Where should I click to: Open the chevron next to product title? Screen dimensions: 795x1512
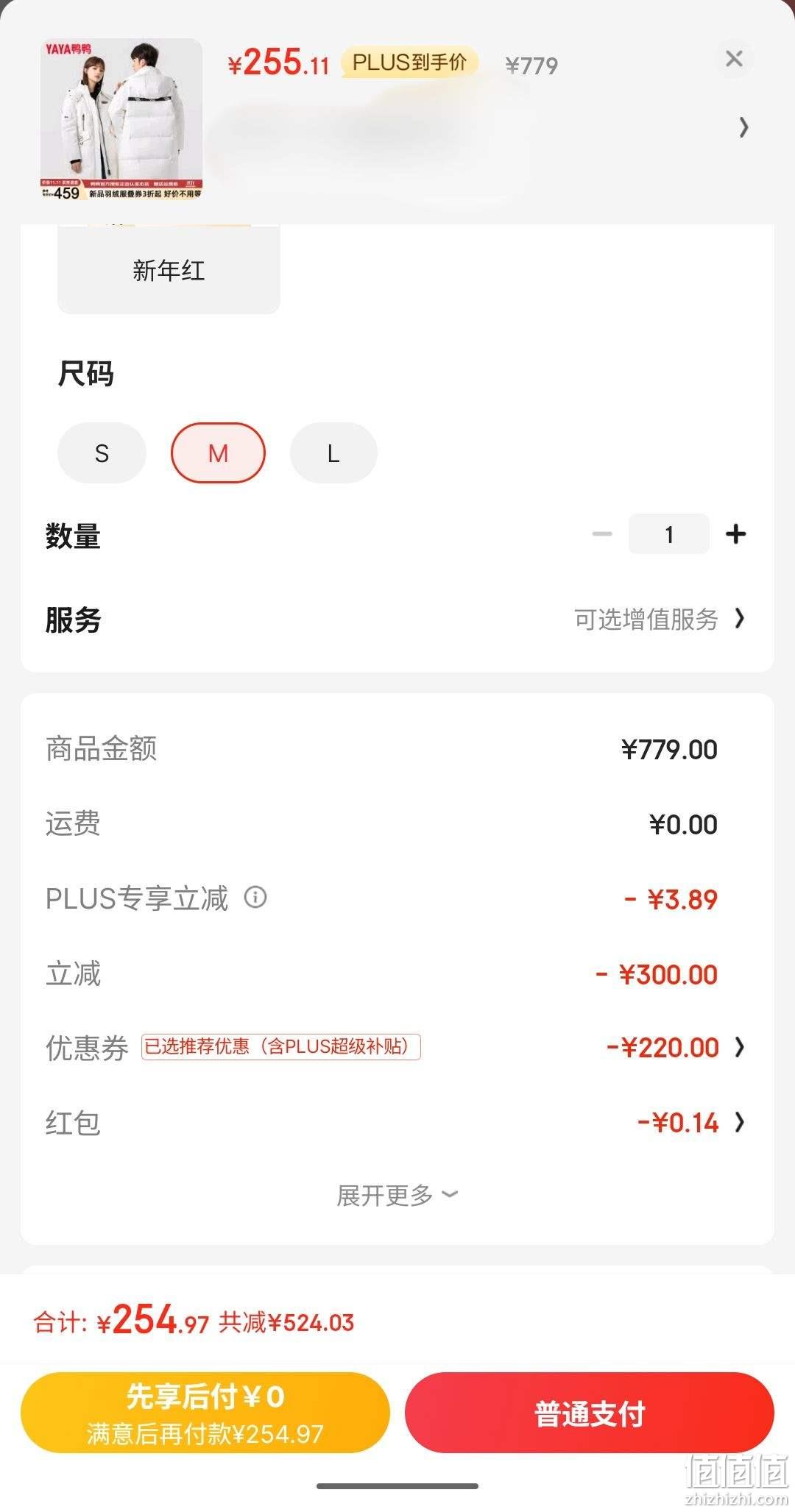coord(743,128)
